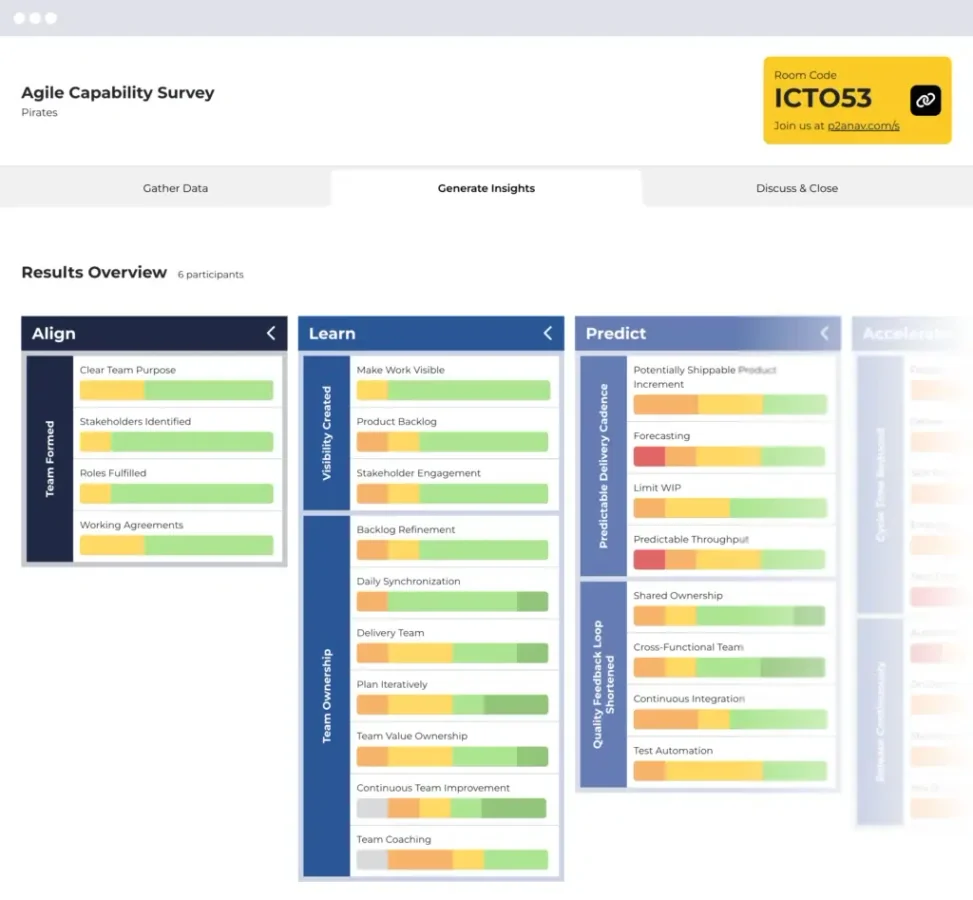The image size is (973, 900).
Task: Click the ICTO53 room code text
Action: tap(822, 98)
